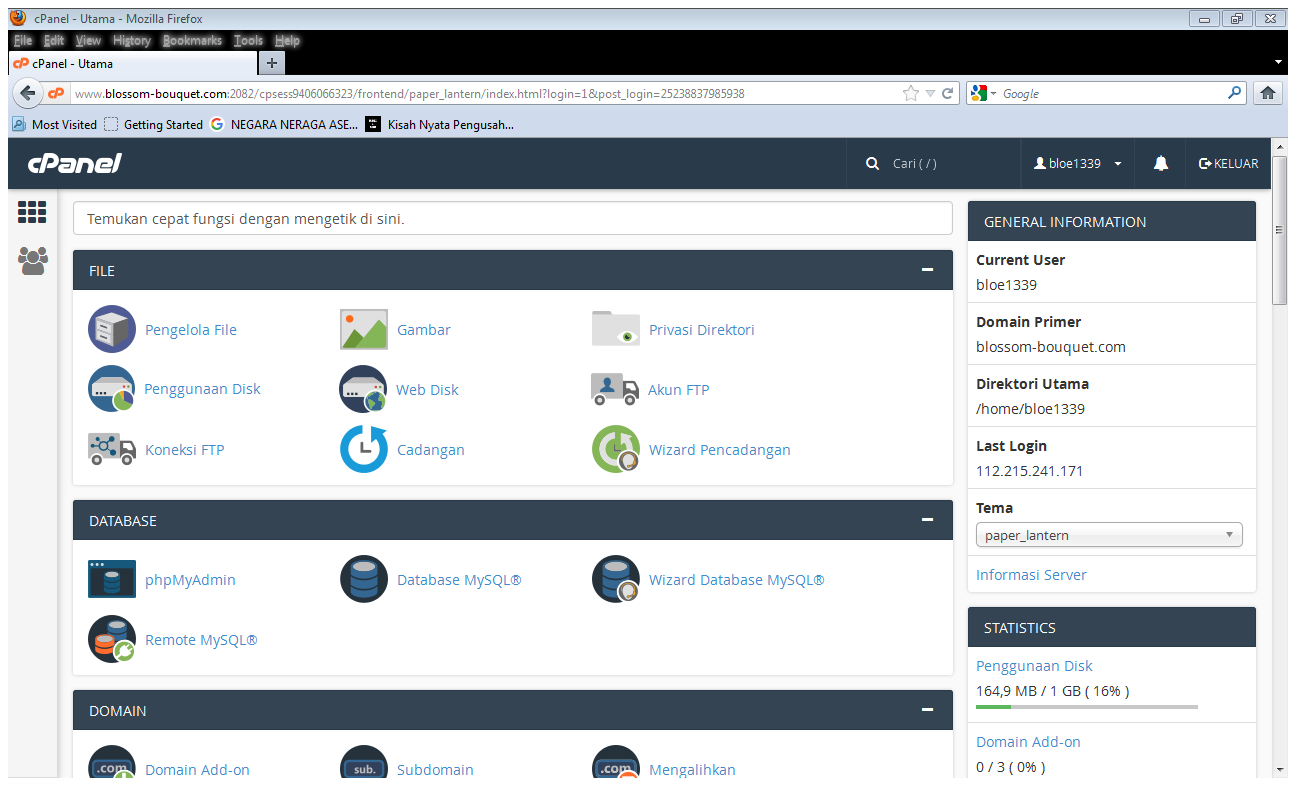Open the File menu

tap(23, 41)
